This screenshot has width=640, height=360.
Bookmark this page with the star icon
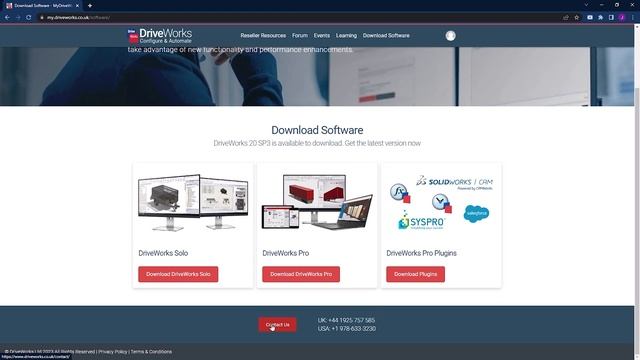point(576,18)
